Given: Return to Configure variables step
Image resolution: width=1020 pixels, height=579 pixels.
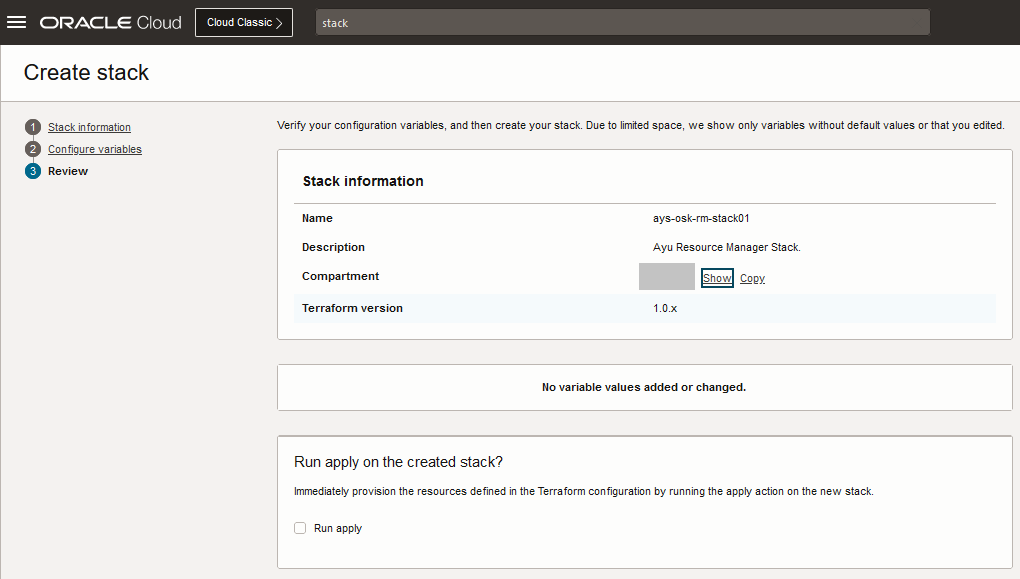Looking at the screenshot, I should point(95,149).
